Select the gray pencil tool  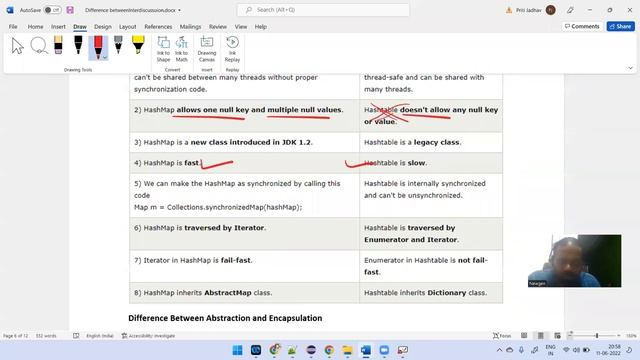[118, 45]
